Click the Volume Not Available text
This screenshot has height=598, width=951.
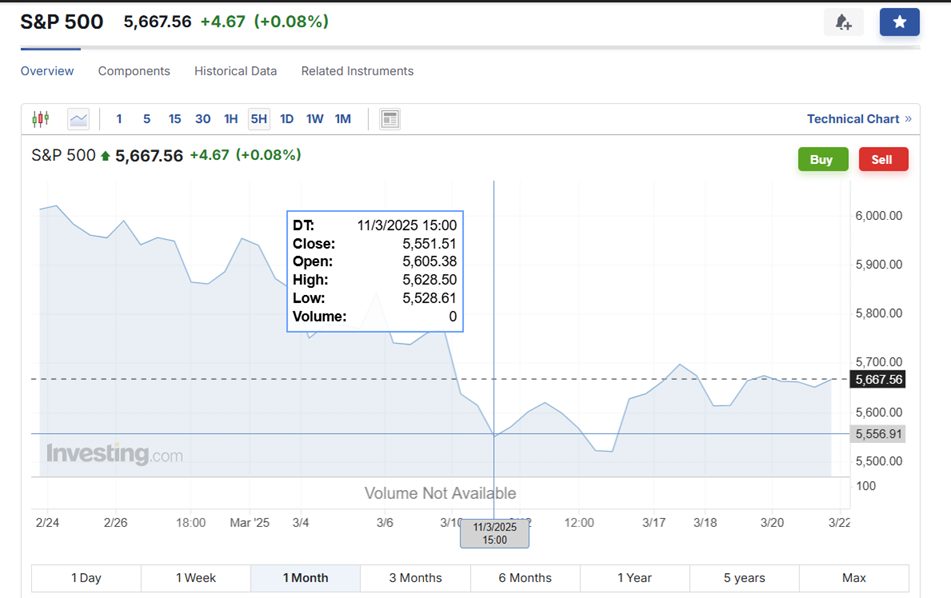(440, 493)
